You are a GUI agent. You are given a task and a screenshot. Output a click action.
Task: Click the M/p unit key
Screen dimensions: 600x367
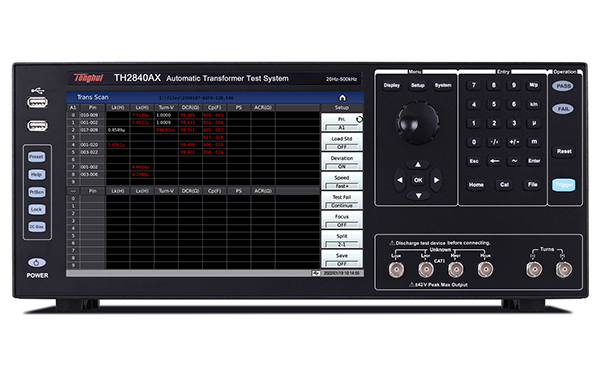tap(534, 85)
